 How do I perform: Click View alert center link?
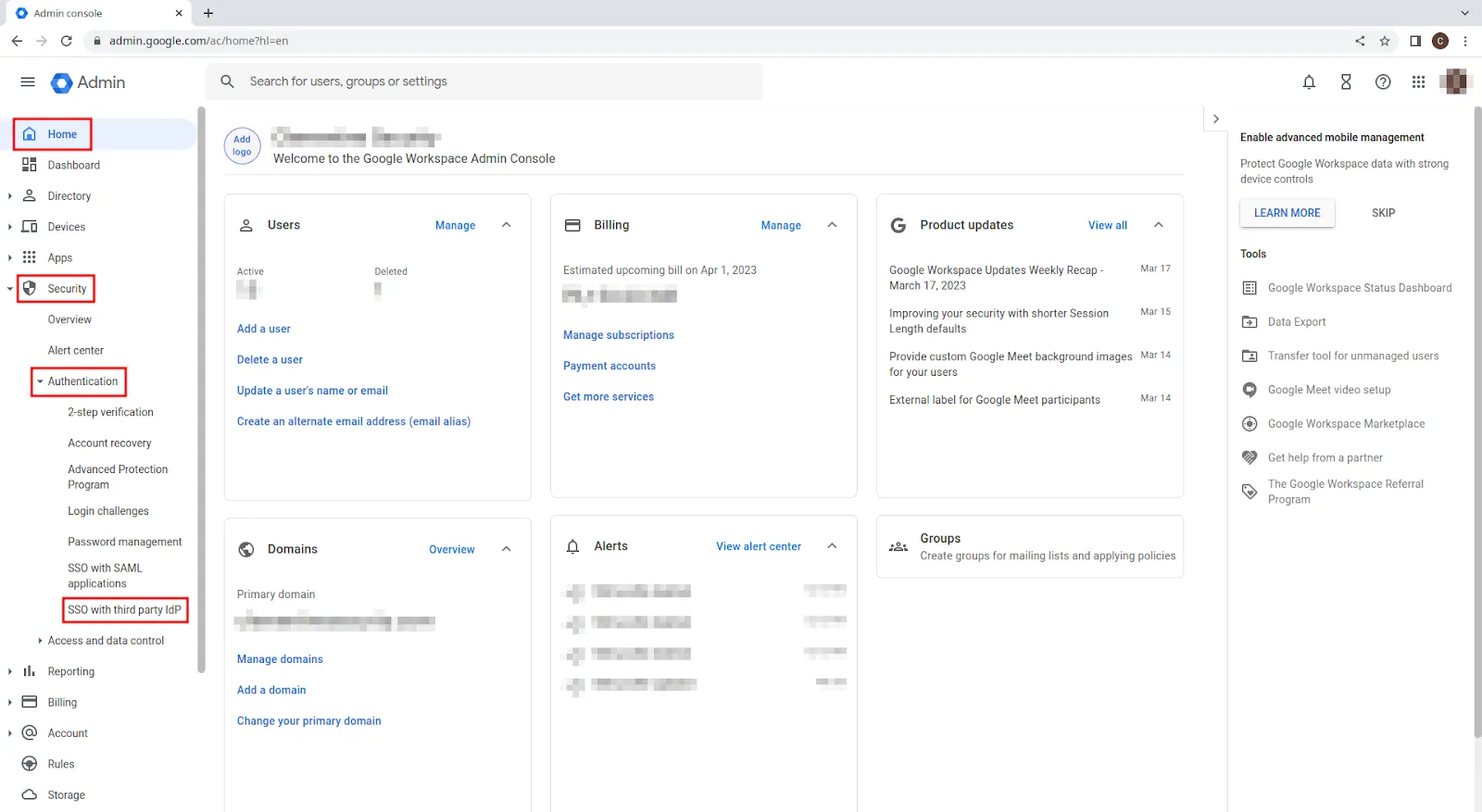(759, 546)
